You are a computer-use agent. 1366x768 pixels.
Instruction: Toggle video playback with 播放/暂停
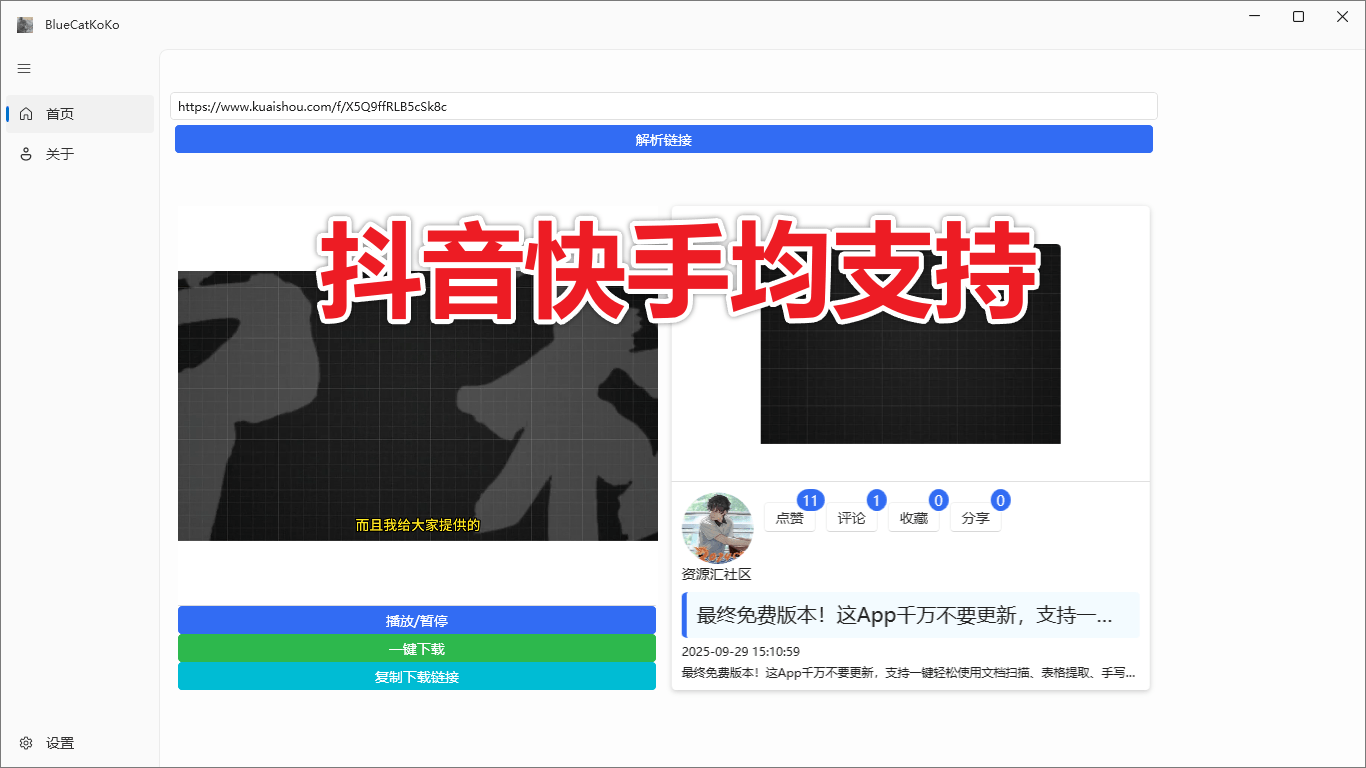[416, 619]
